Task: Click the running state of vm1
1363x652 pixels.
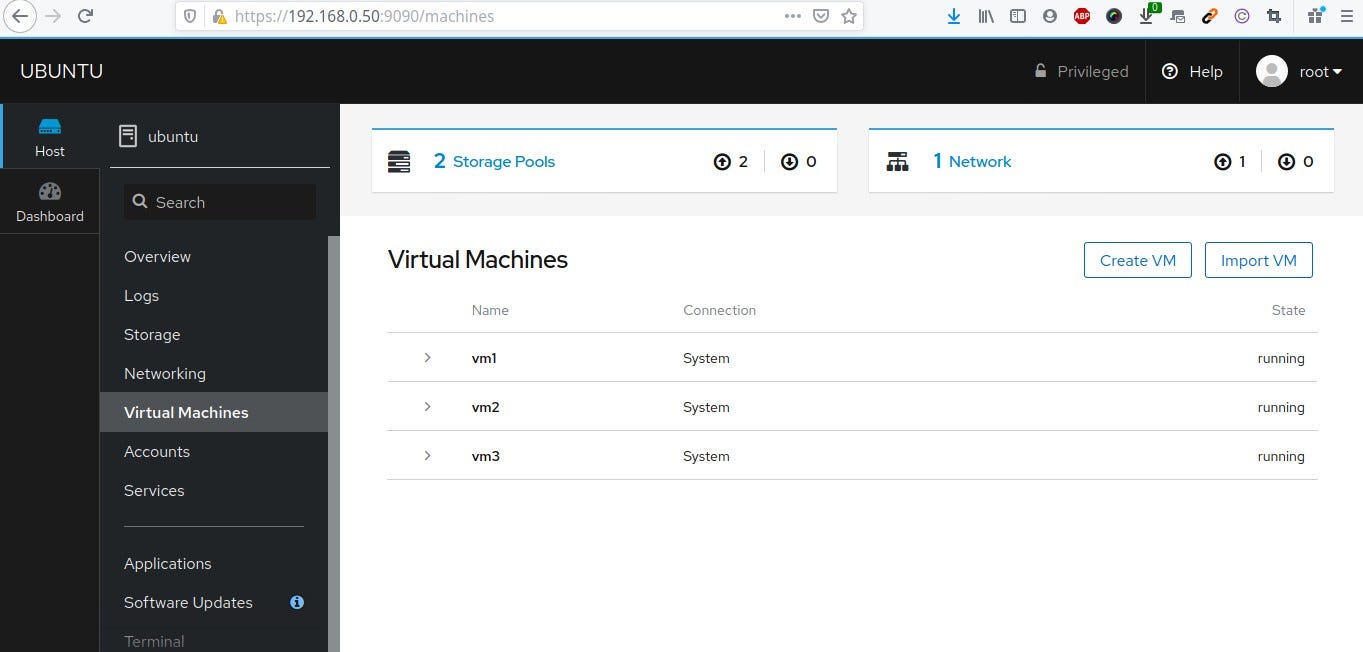Action: click(x=1281, y=358)
